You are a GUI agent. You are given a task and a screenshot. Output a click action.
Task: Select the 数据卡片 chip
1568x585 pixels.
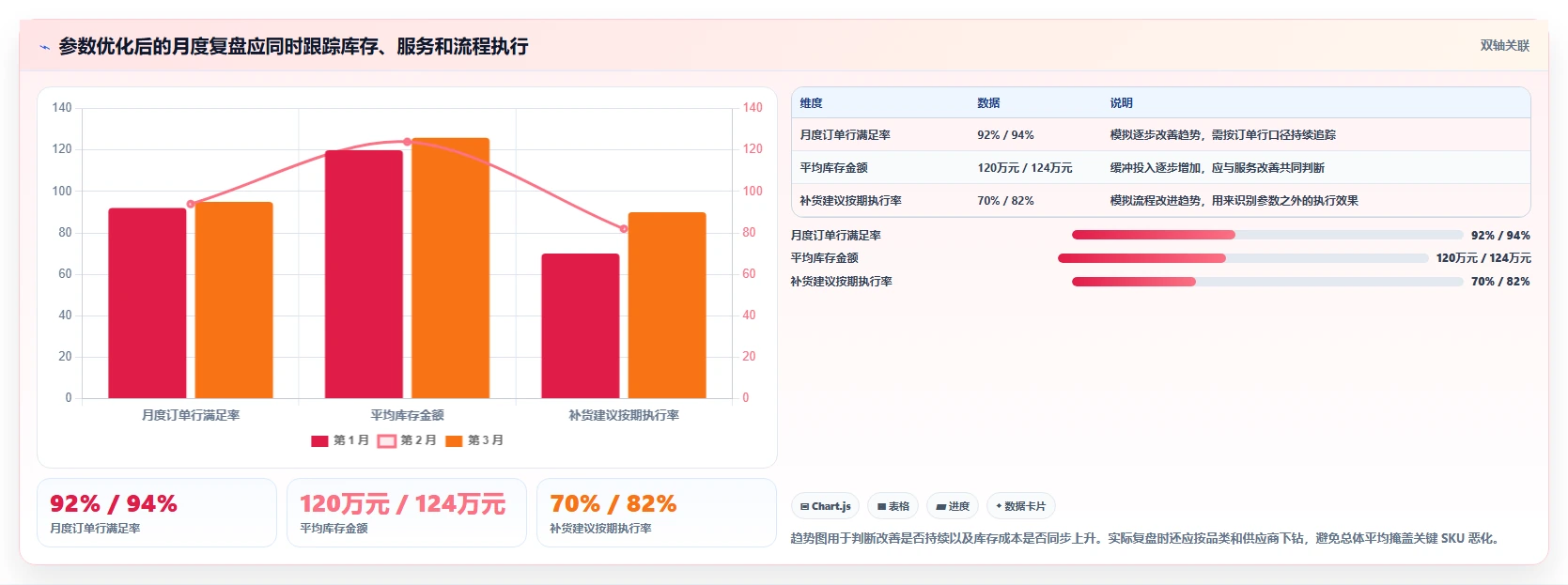click(1021, 506)
